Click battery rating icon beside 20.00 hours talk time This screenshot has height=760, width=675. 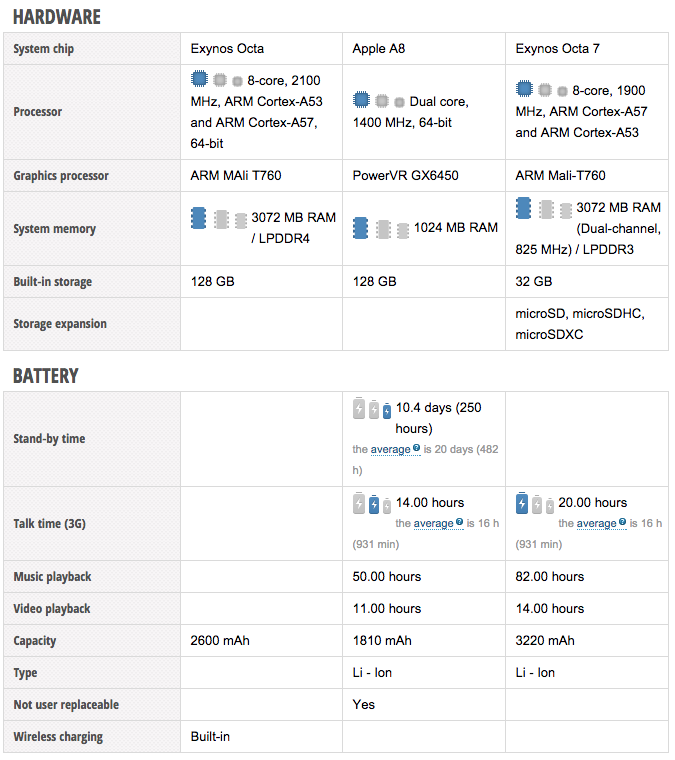tap(535, 504)
